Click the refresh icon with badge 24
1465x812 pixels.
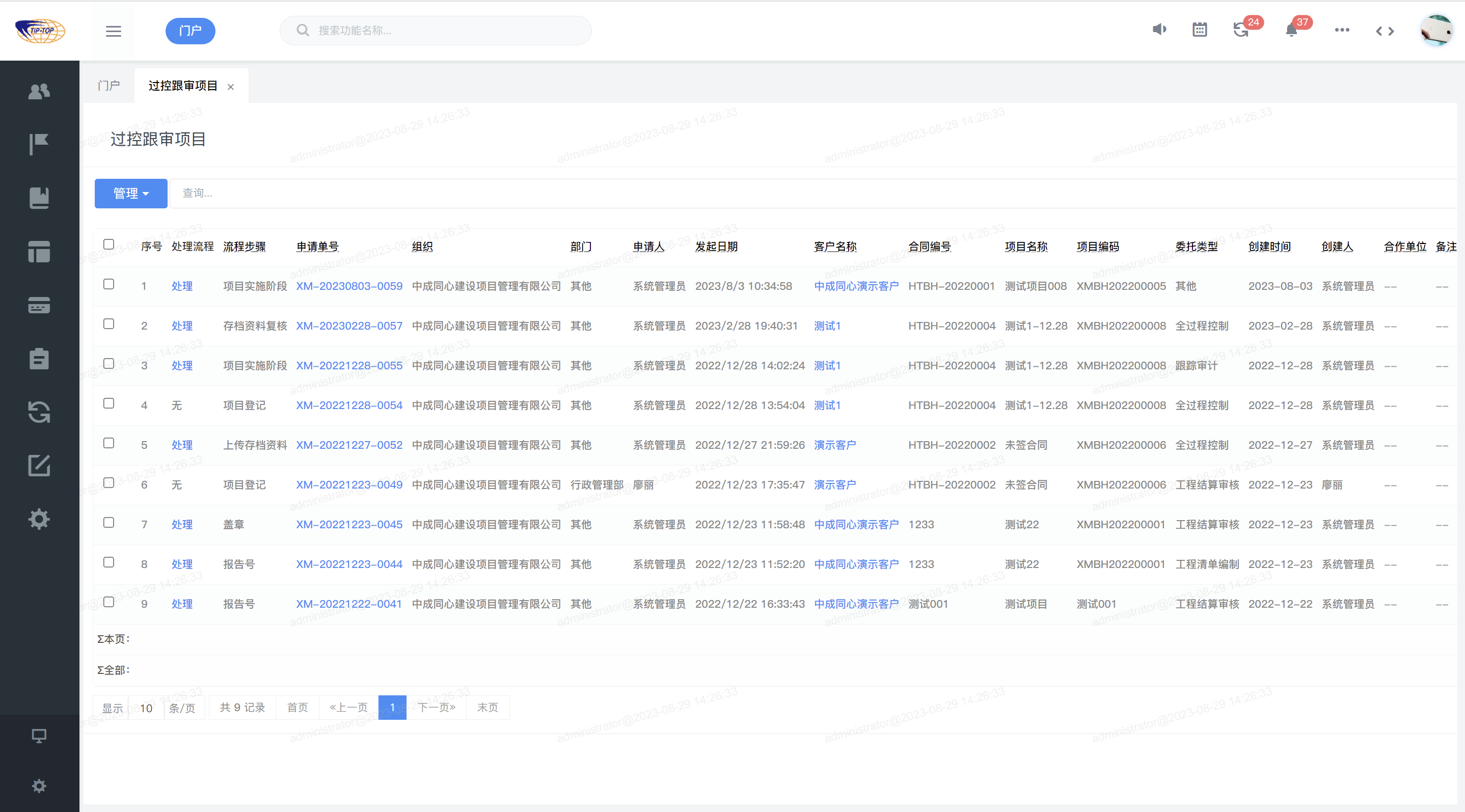1241,30
